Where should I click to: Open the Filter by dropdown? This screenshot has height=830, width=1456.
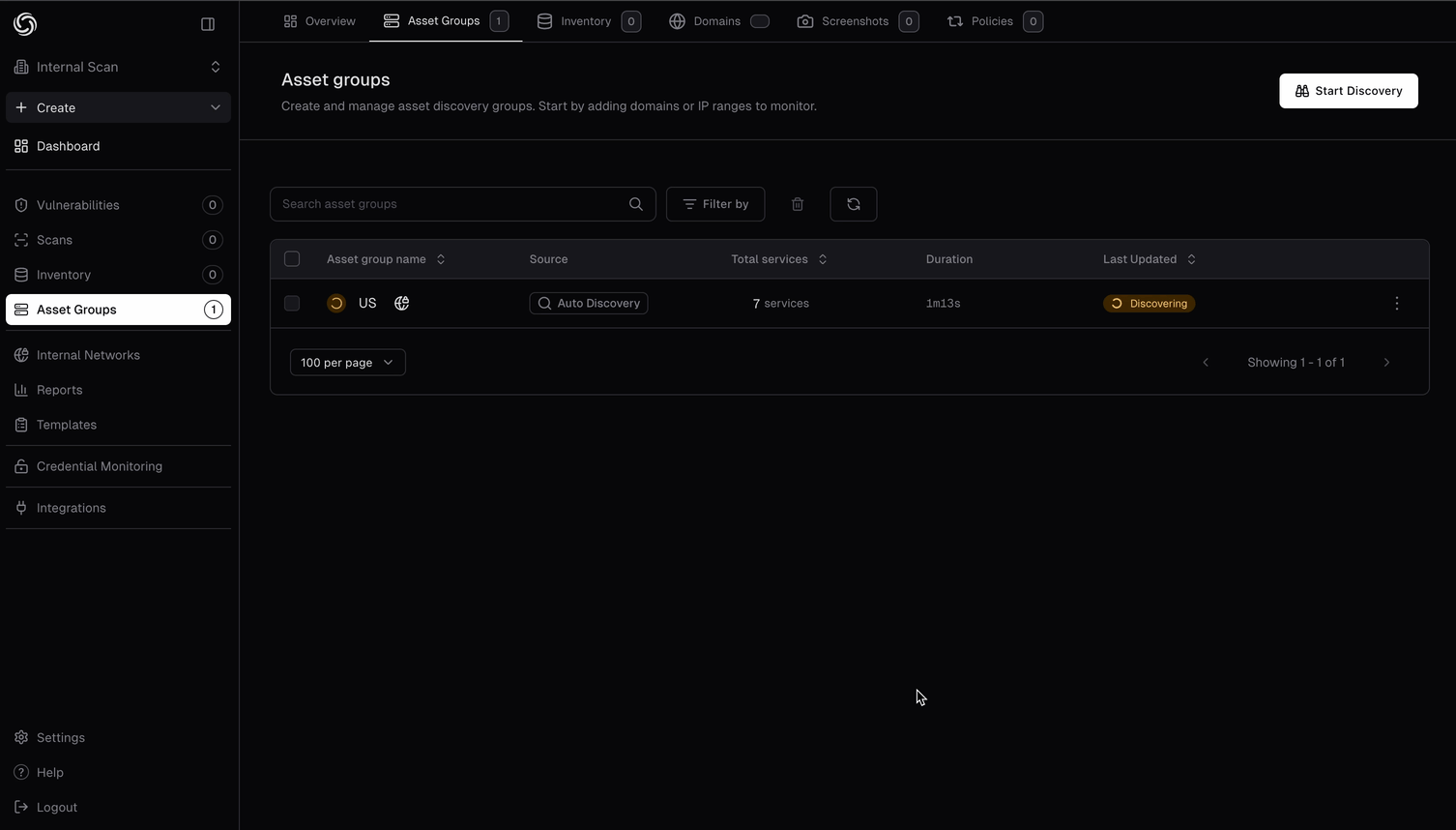[715, 204]
